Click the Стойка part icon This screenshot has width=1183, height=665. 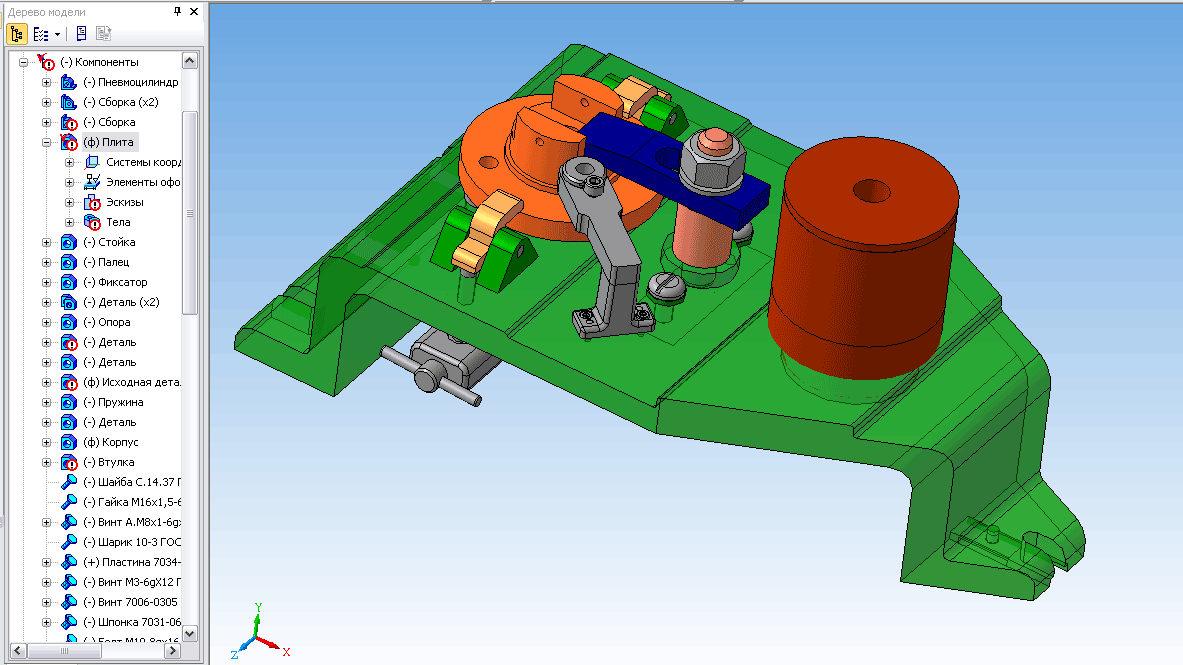click(x=69, y=242)
